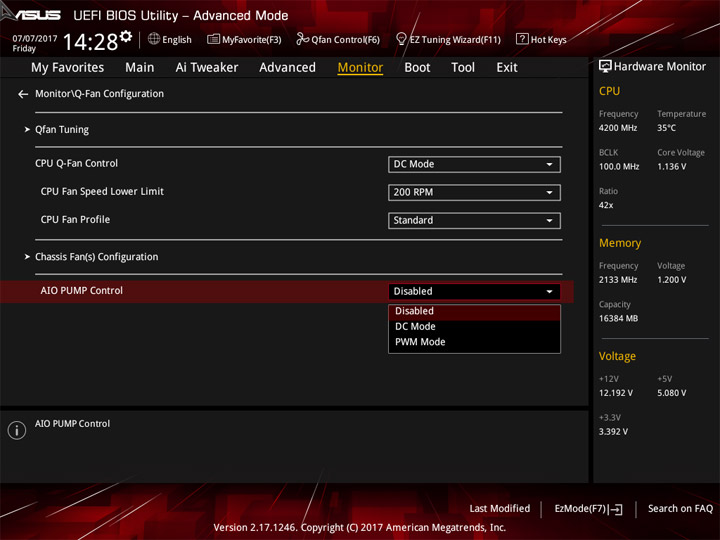
Task: Click the CPU Fan Speed Lower Limit label
Action: [x=102, y=191]
